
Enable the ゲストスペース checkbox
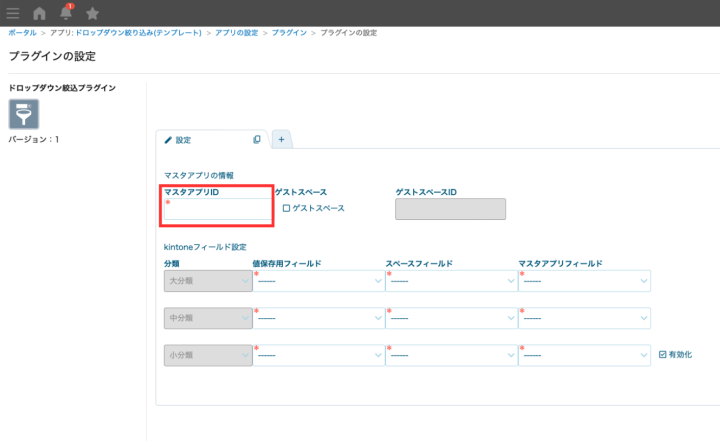pyautogui.click(x=286, y=208)
